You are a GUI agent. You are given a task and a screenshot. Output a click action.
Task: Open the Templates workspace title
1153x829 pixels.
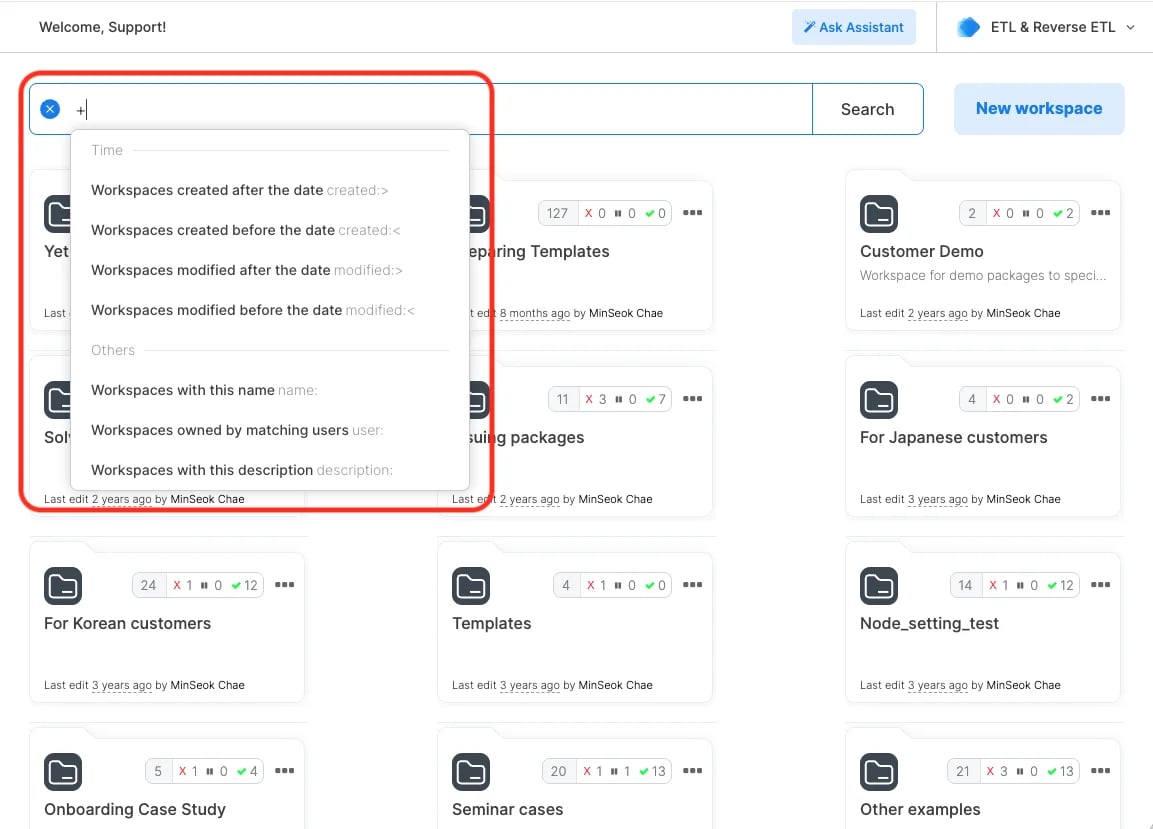pyautogui.click(x=491, y=624)
